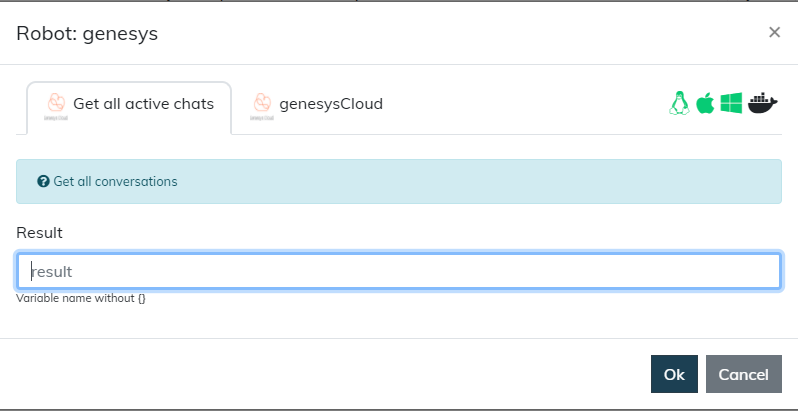Click the question mark help icon
Viewport: 798px width, 411px height.
tap(43, 182)
